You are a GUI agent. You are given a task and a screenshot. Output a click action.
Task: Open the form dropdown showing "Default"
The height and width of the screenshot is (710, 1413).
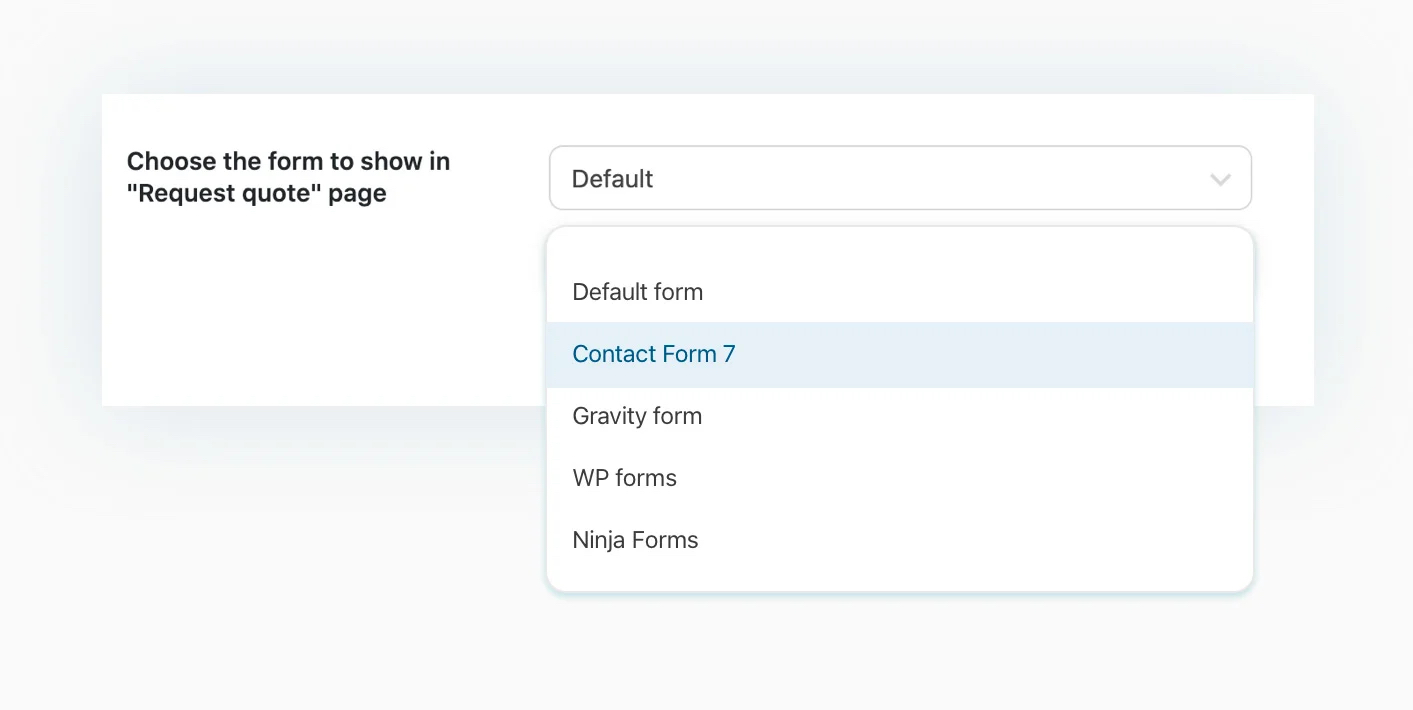point(899,179)
